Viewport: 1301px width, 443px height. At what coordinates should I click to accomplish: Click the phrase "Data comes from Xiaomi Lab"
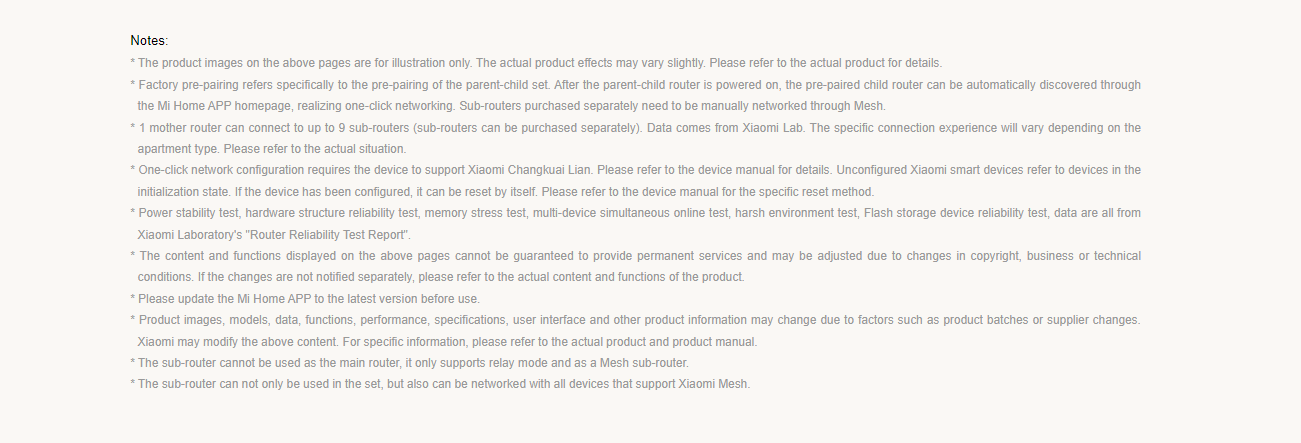coord(726,127)
